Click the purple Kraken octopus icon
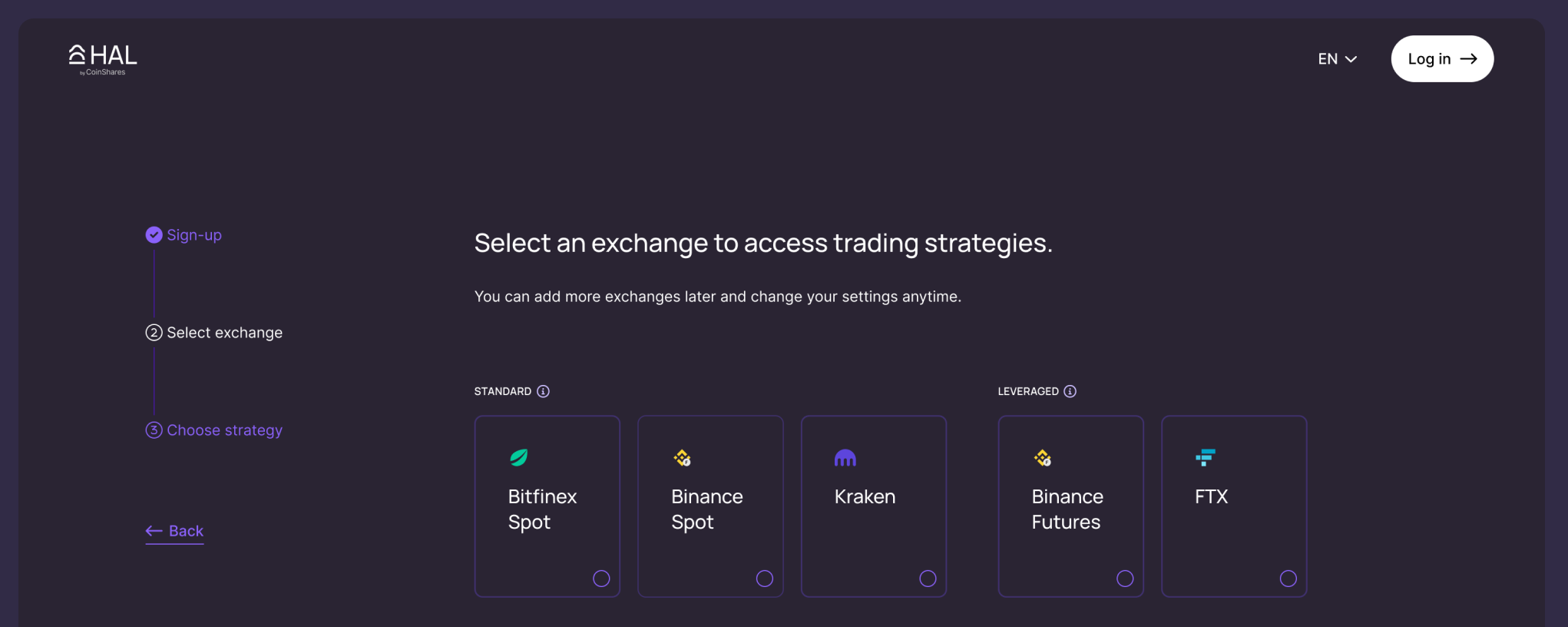Screen dimensions: 1568x627 coord(845,456)
